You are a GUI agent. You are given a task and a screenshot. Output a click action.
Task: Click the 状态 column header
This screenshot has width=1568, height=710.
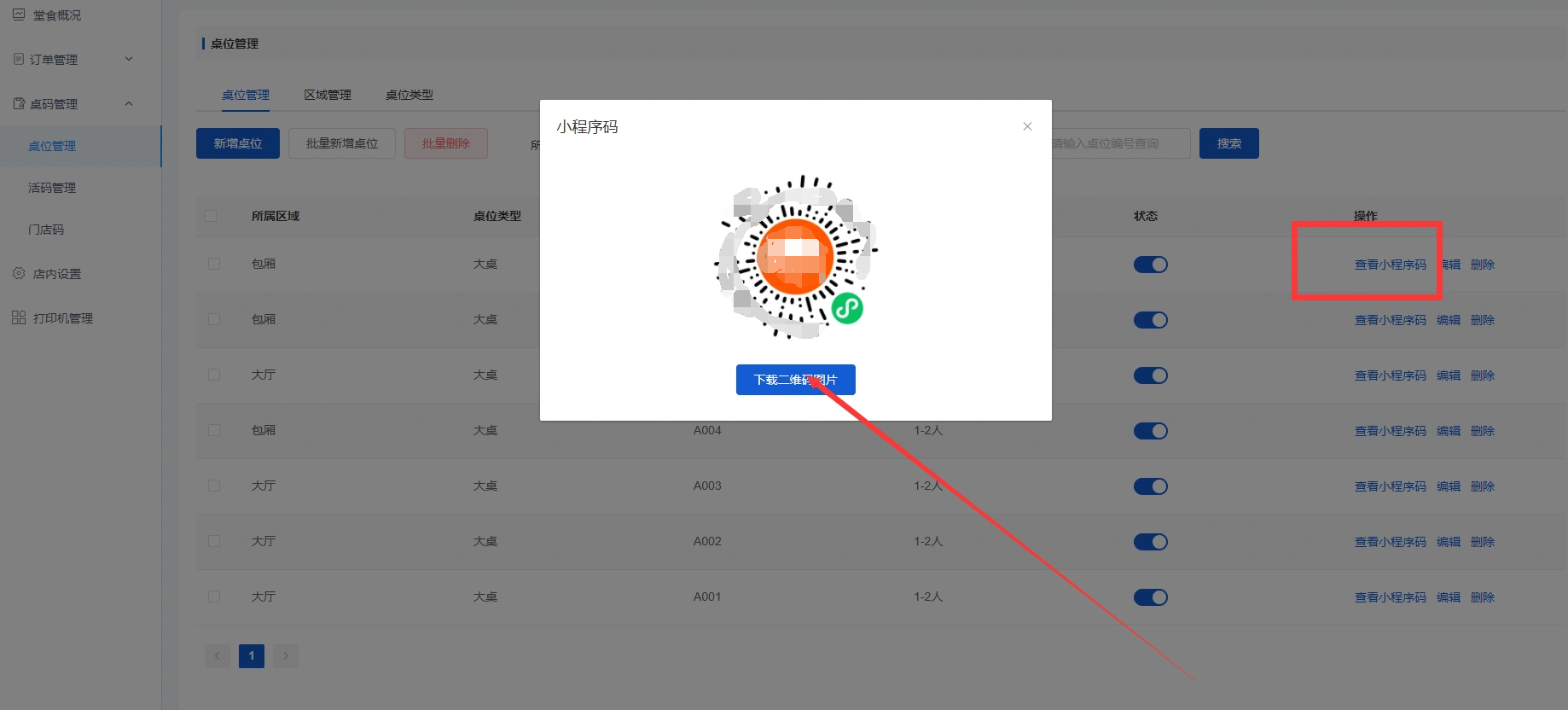click(x=1146, y=216)
